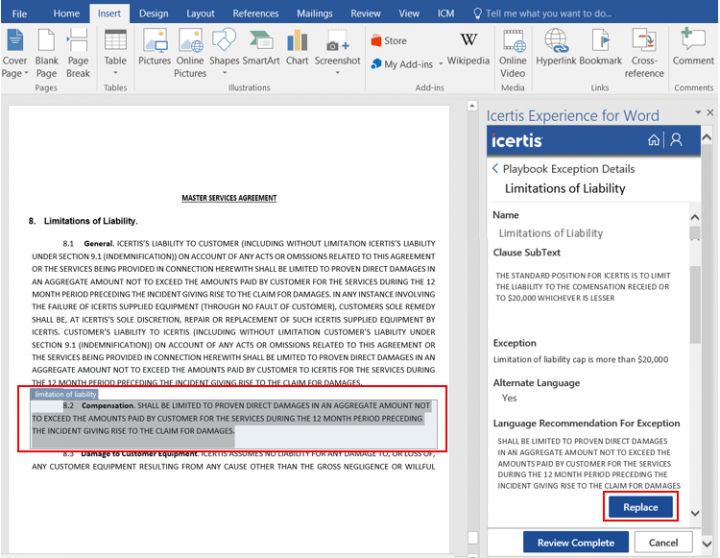Insert an Online Video
This screenshot has width=720, height=558.
[512, 53]
